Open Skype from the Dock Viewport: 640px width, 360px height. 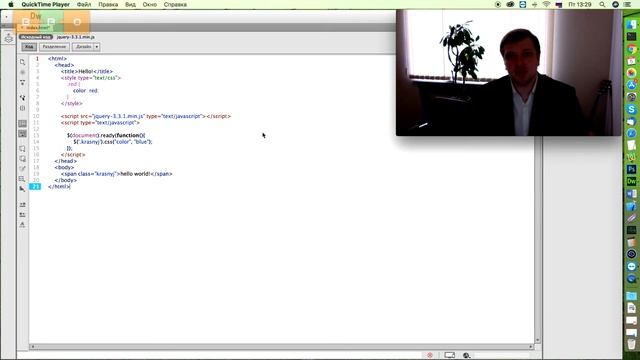(x=631, y=109)
